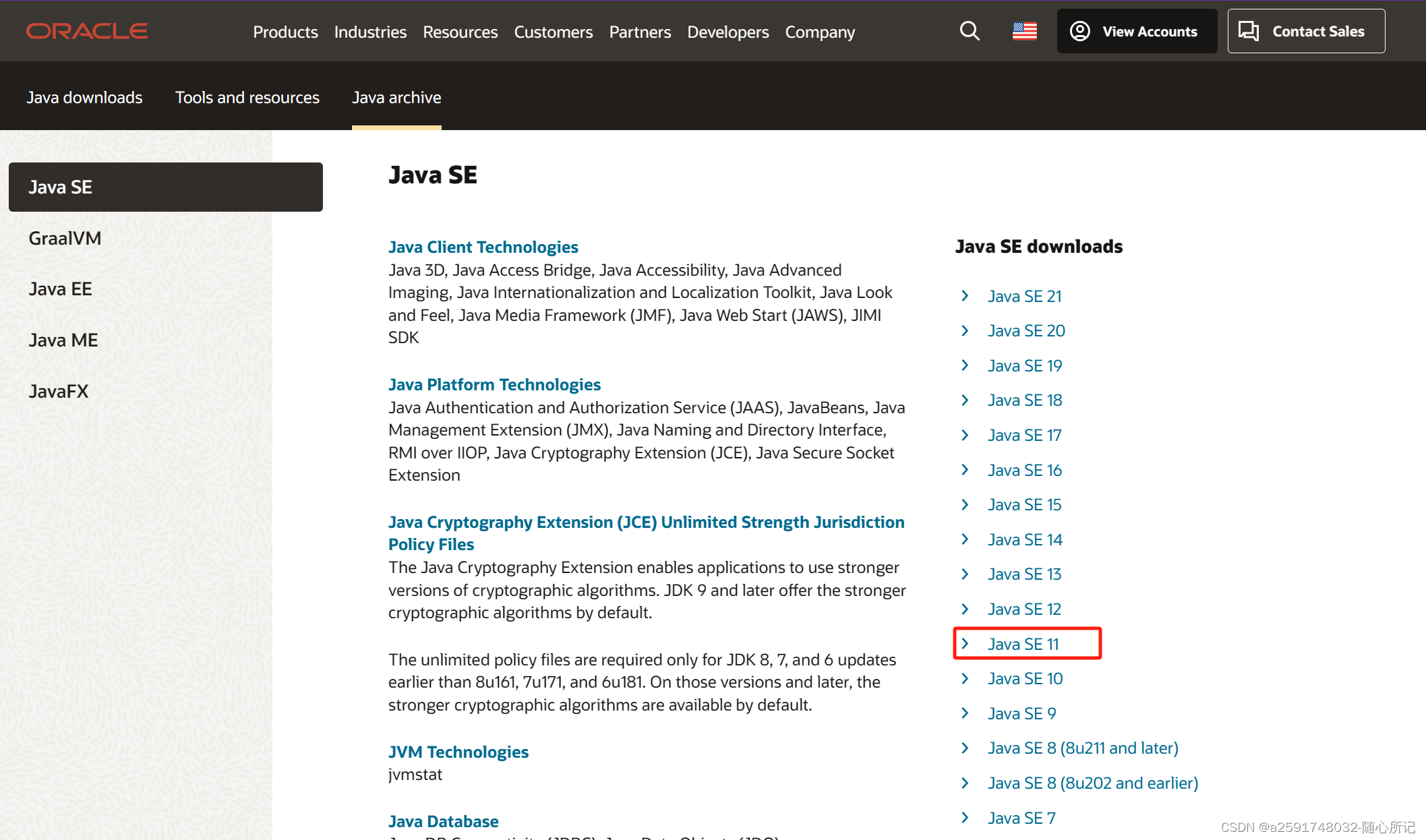This screenshot has height=840, width=1426.
Task: Open the Developers menu
Action: click(727, 32)
